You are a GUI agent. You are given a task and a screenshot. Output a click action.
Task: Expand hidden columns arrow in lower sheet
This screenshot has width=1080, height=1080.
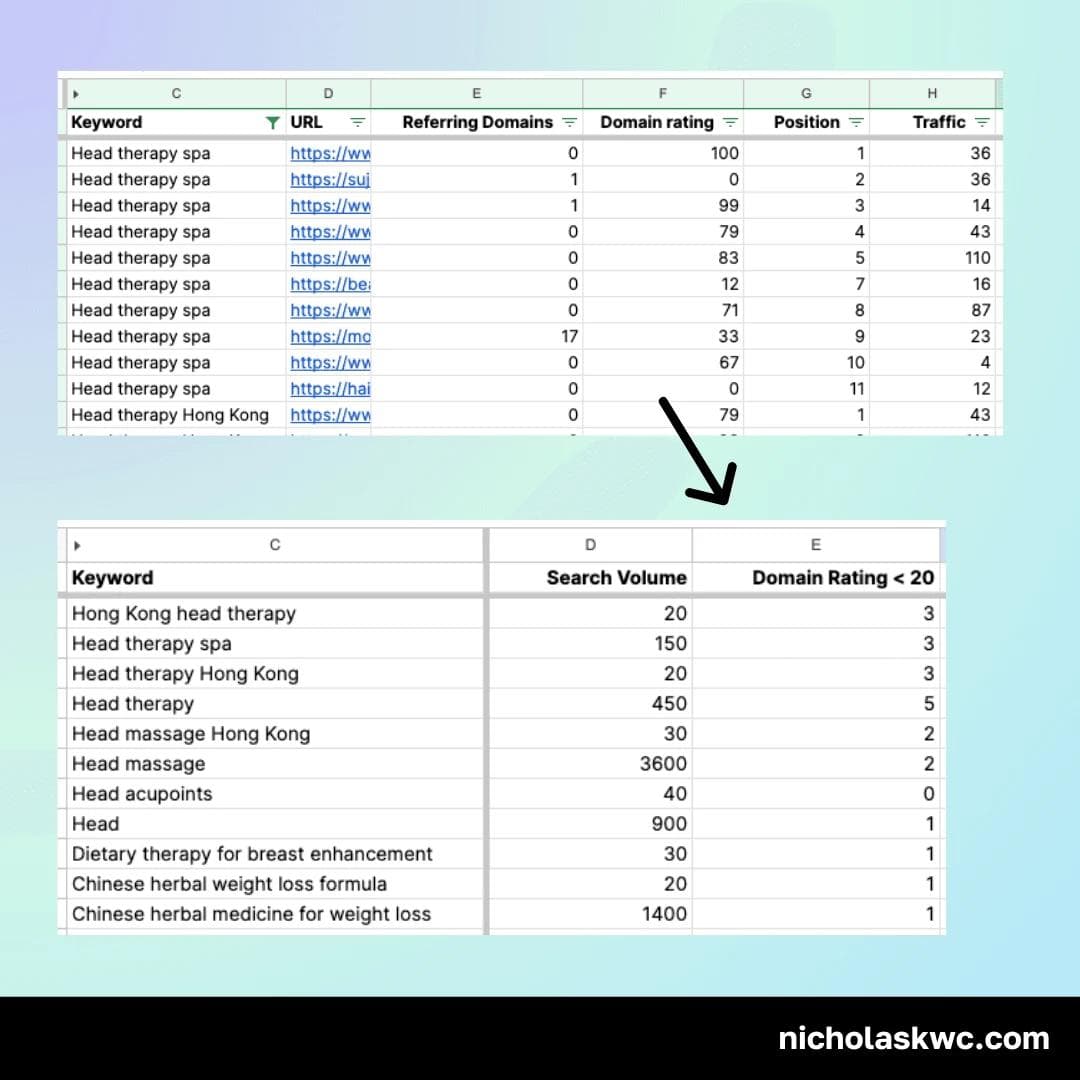(x=76, y=545)
